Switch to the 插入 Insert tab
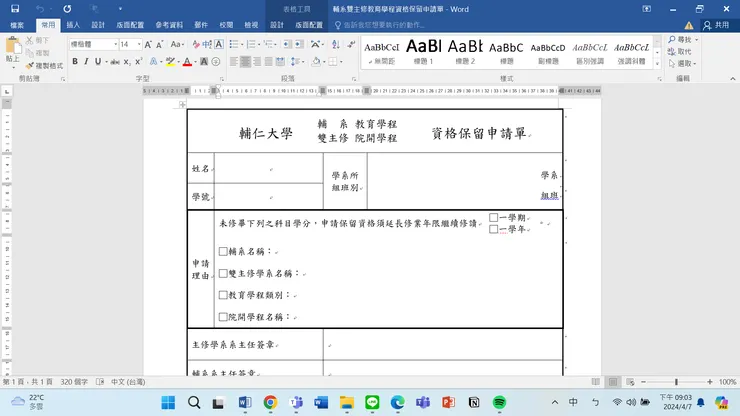 point(73,25)
